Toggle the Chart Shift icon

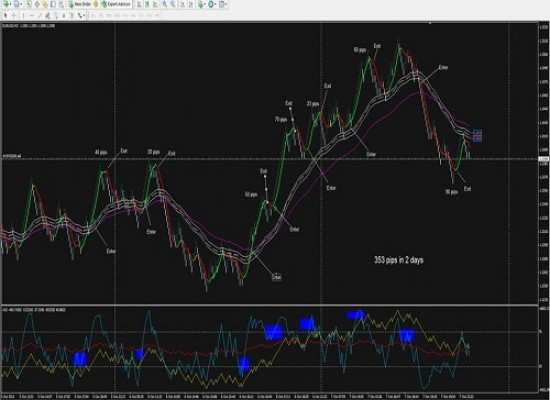pos(191,4)
